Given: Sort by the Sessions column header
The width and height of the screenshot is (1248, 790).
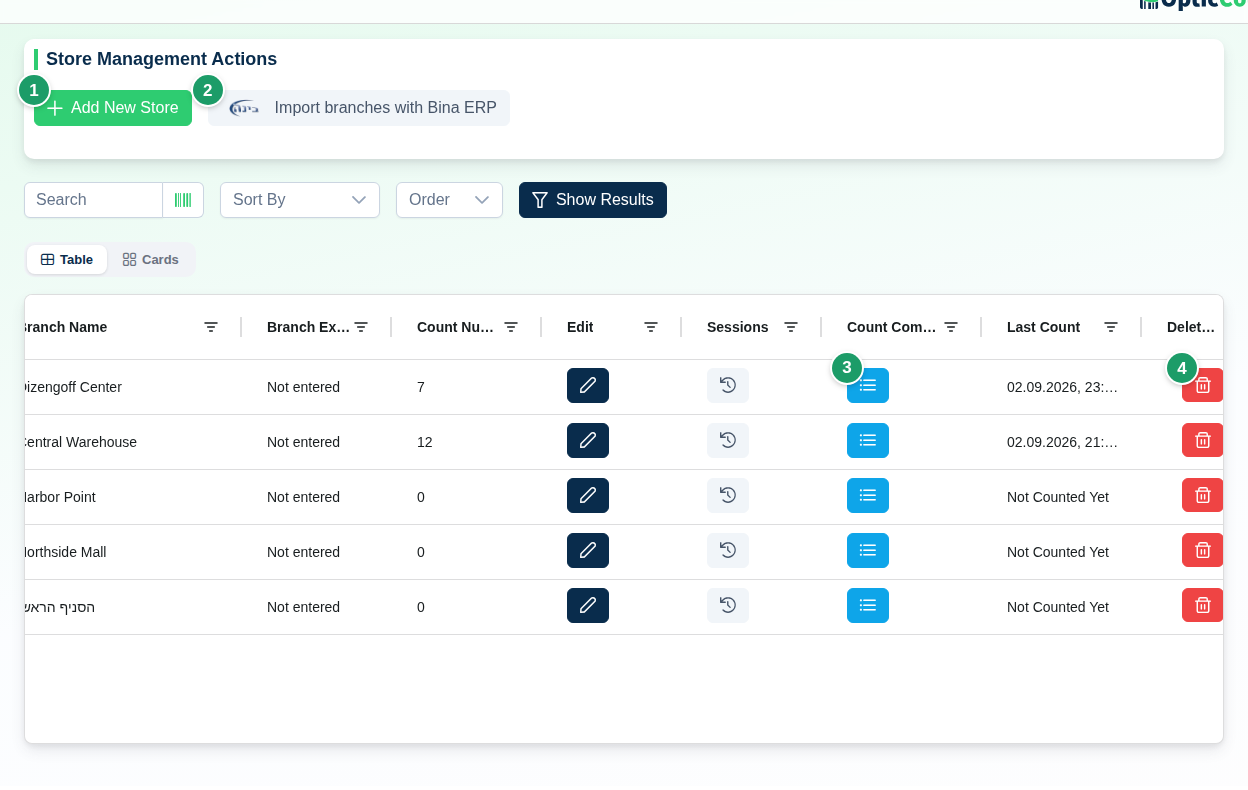Looking at the screenshot, I should [738, 327].
